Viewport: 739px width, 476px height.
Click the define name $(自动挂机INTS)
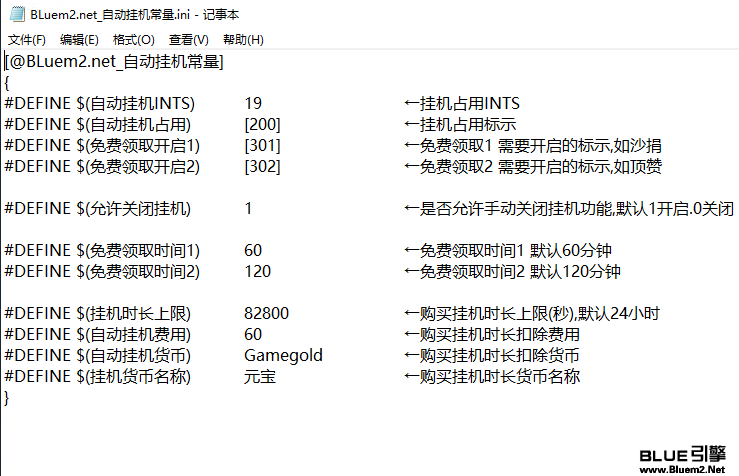coord(136,103)
